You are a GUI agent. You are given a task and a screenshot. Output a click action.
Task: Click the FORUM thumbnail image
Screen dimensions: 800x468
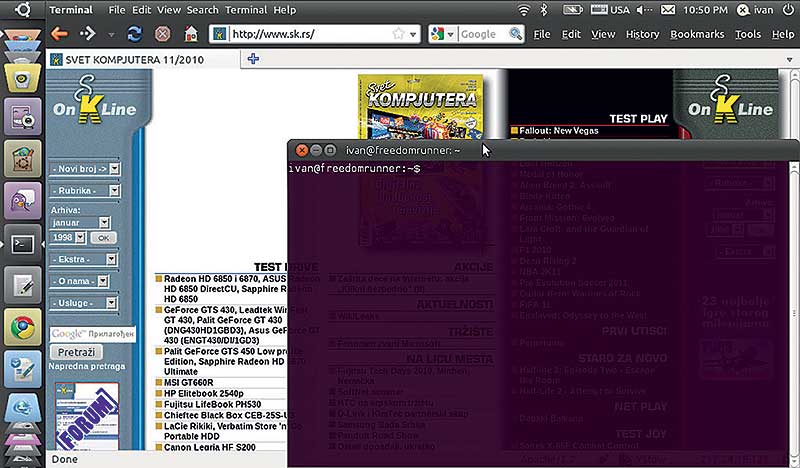pyautogui.click(x=87, y=416)
